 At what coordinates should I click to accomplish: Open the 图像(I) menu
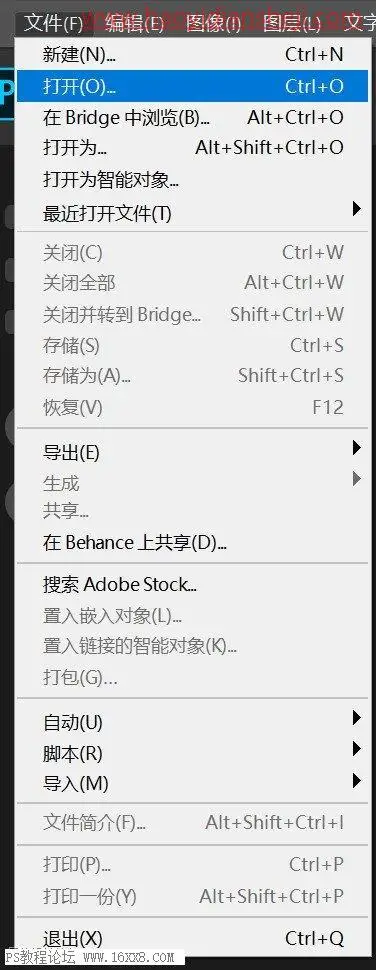[213, 24]
